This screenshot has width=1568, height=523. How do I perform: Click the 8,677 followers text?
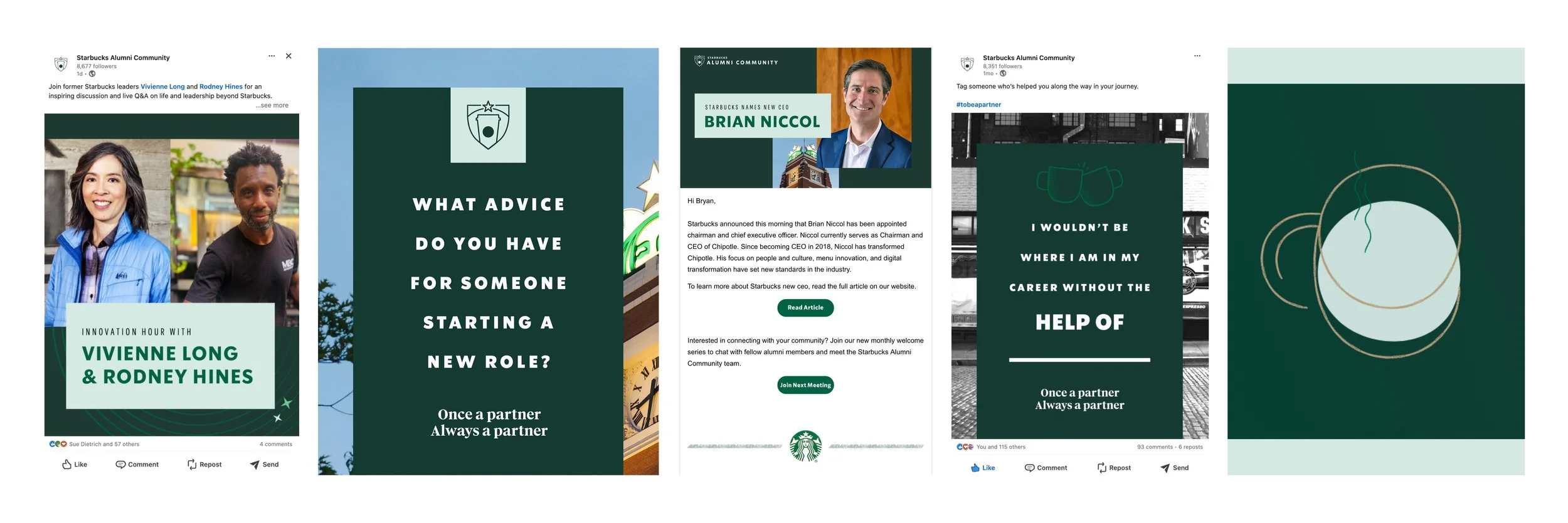[97, 66]
